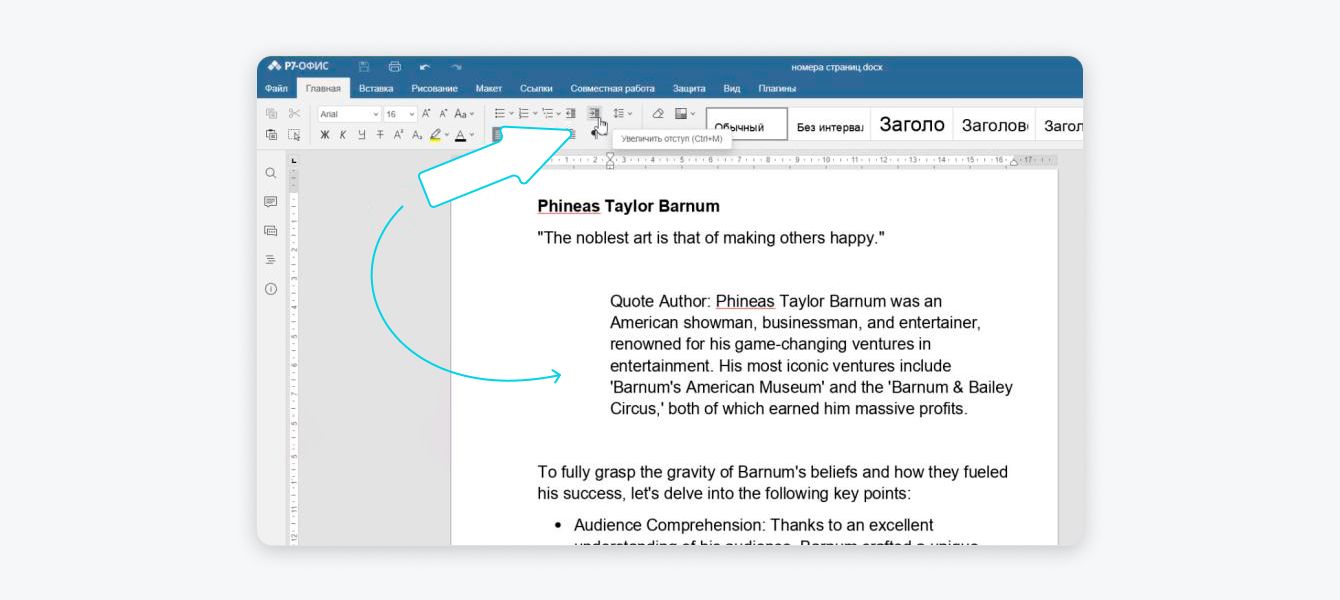Open the line spacing dropdown

[x=622, y=114]
